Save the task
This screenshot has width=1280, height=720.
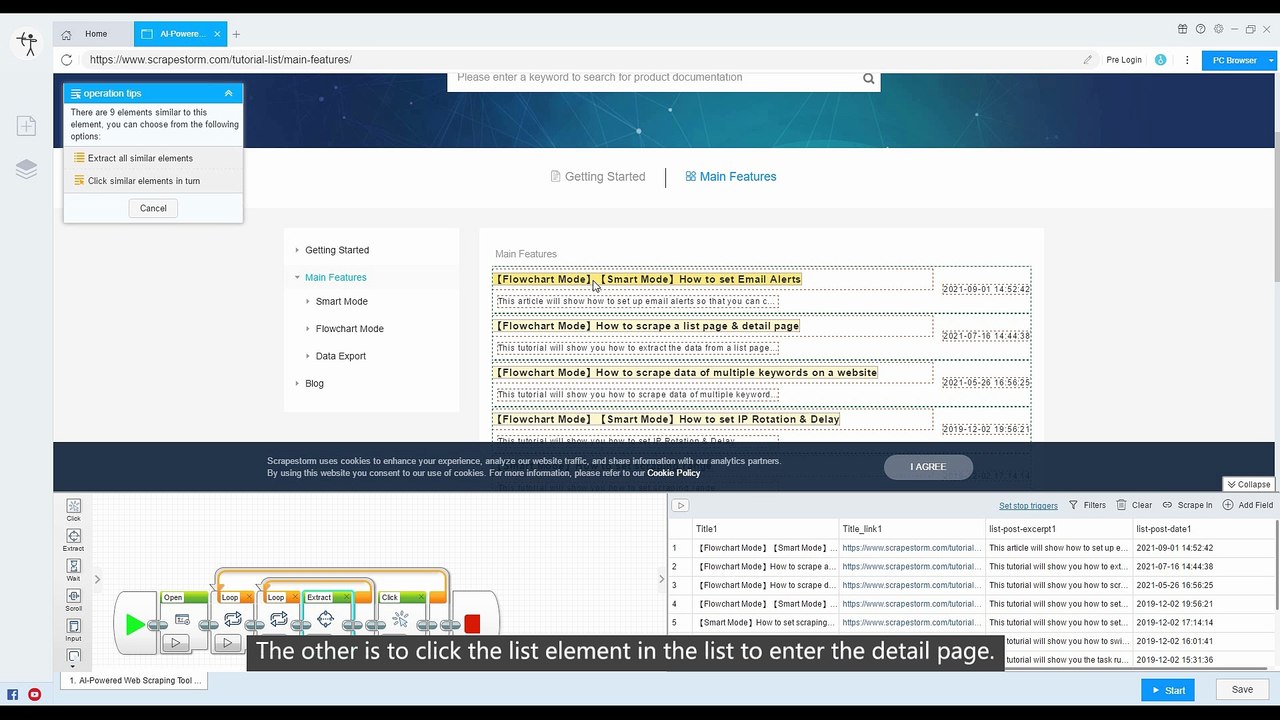coord(1242,690)
